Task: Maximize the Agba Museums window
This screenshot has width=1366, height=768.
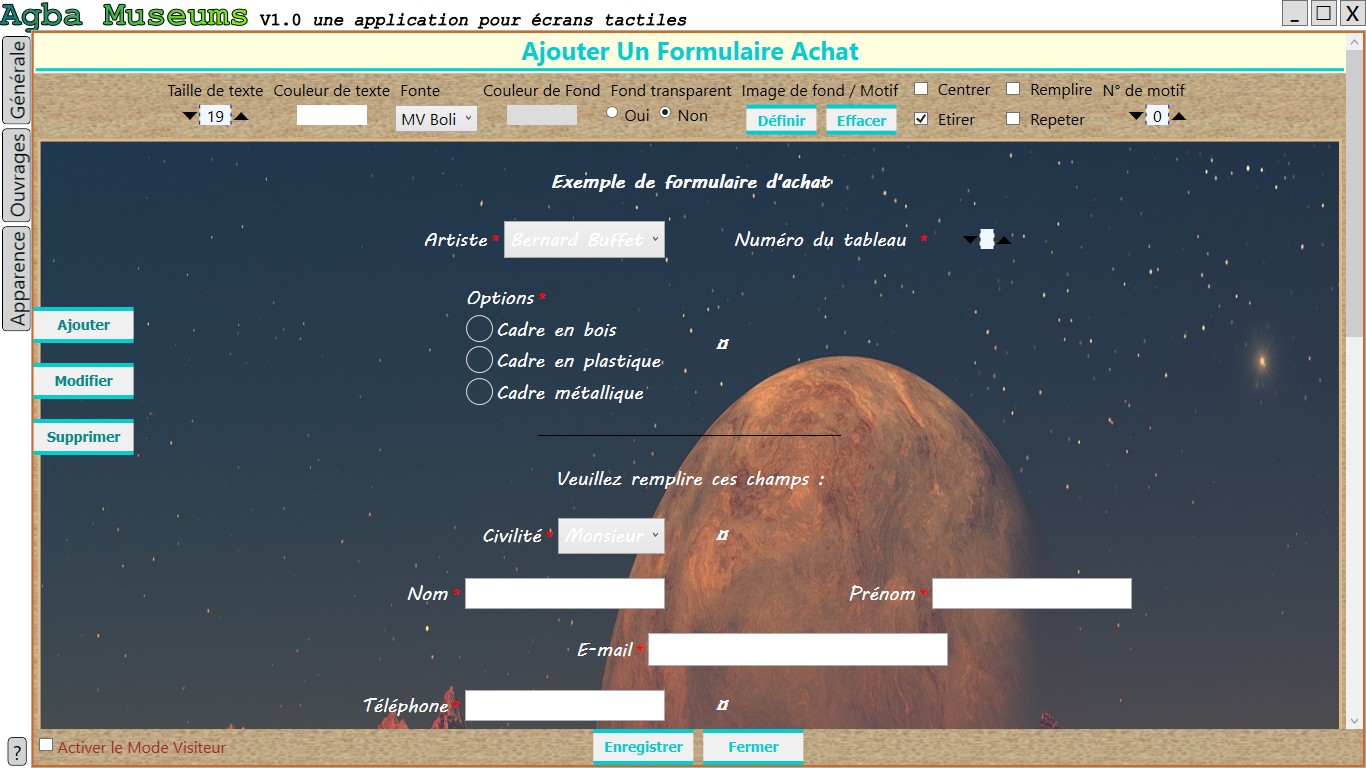Action: [x=1323, y=13]
